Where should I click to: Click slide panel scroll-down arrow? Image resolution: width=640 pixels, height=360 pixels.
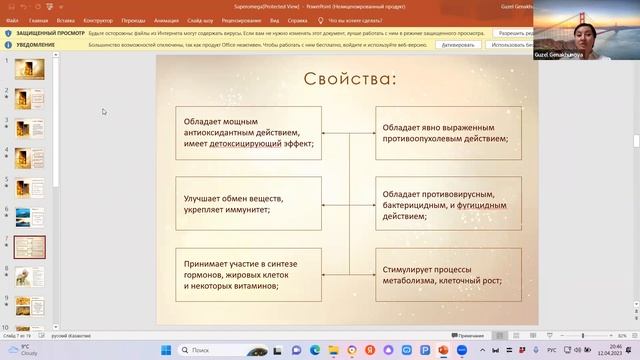click(56, 327)
